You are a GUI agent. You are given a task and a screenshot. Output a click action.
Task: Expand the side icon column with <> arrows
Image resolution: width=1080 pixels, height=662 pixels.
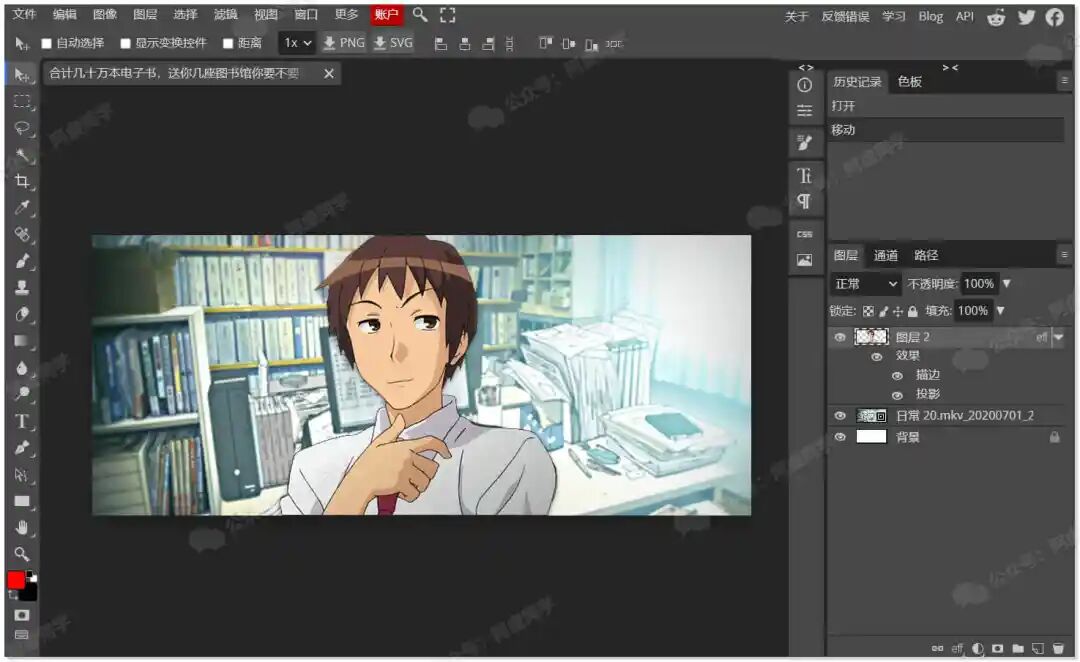[805, 68]
